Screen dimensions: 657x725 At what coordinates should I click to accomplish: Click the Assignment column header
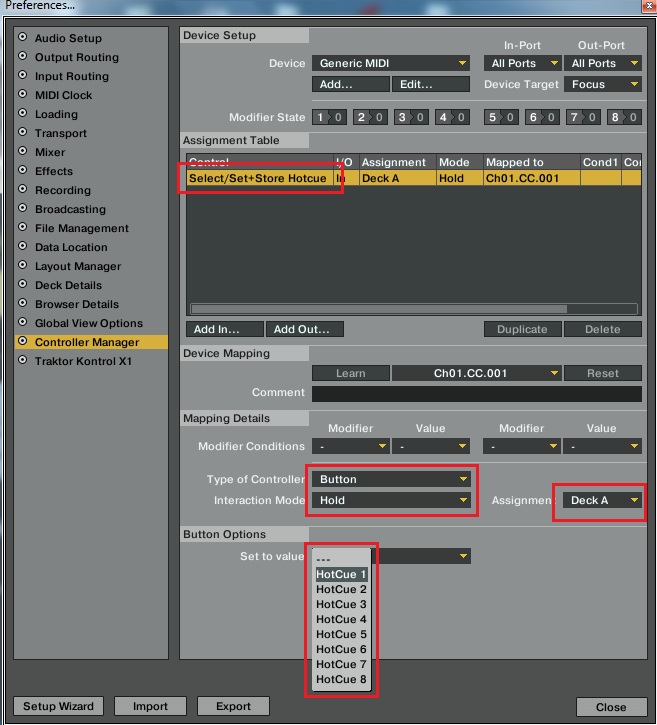click(397, 162)
